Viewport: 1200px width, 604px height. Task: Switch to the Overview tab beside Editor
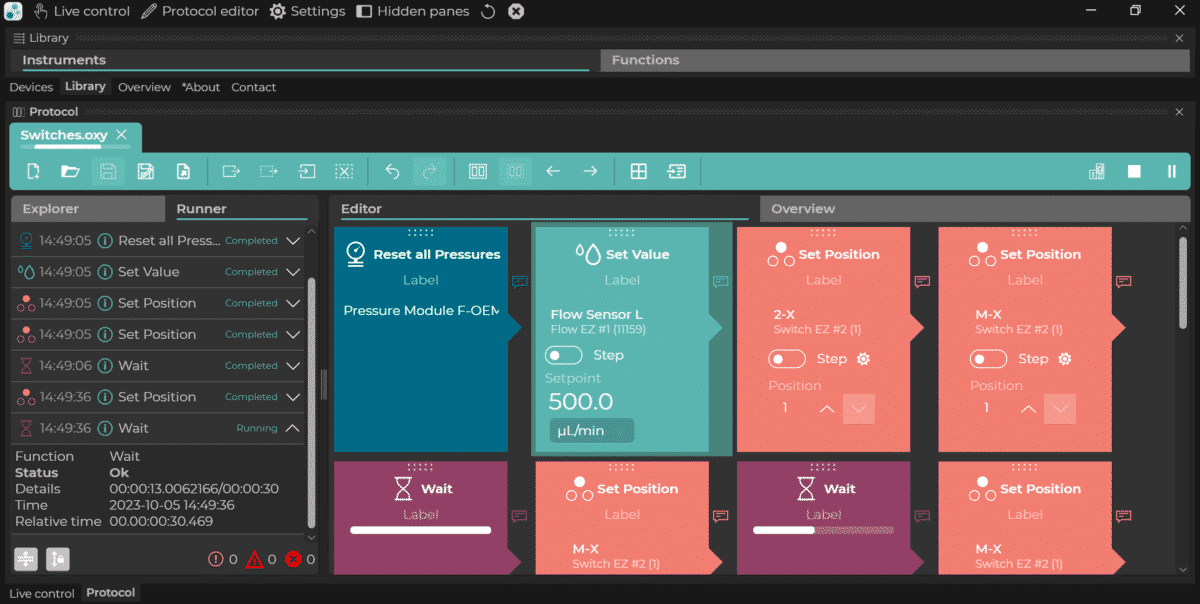pos(803,209)
